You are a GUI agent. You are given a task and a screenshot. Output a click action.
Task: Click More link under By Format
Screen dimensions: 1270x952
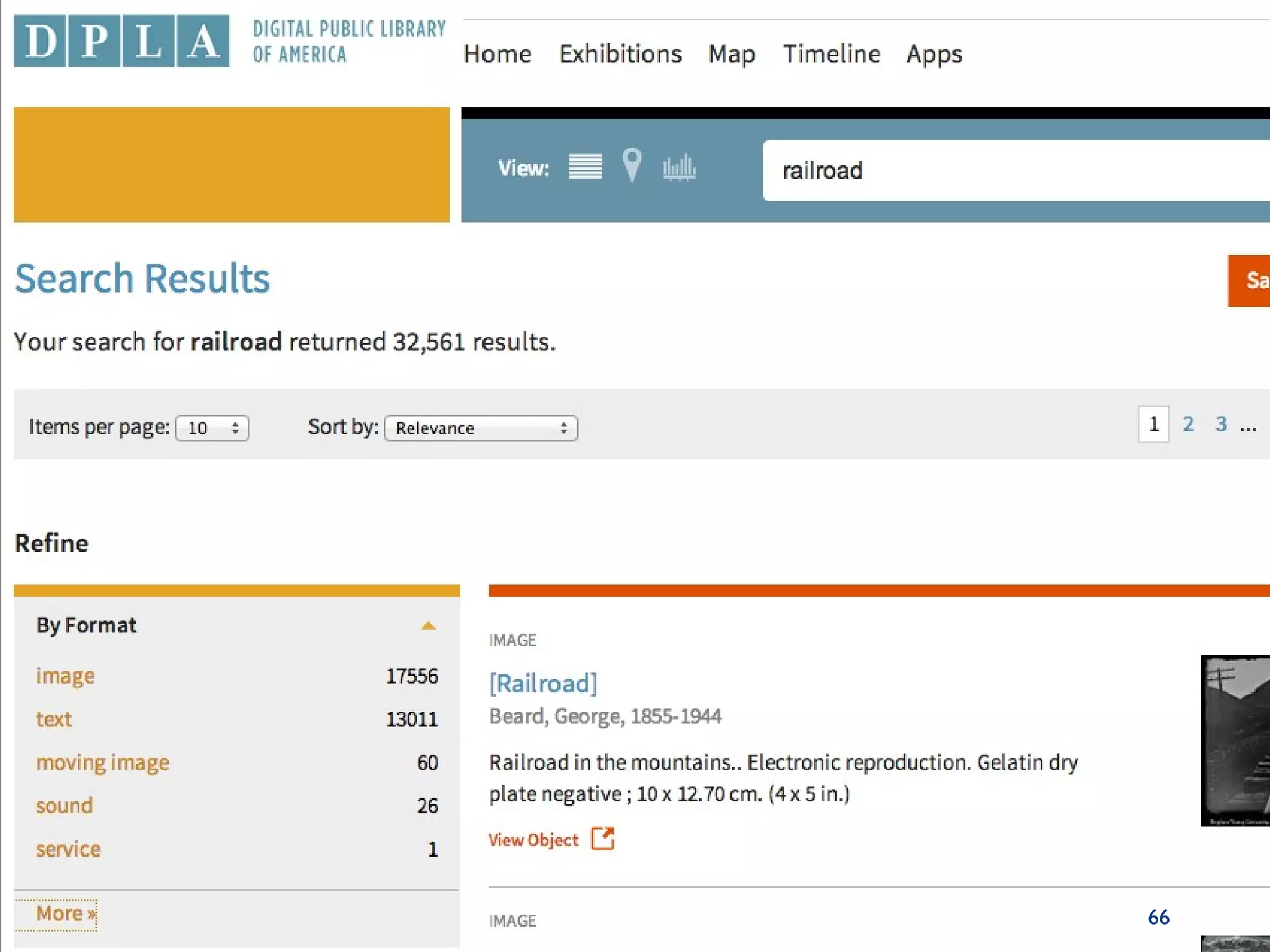pyautogui.click(x=65, y=914)
